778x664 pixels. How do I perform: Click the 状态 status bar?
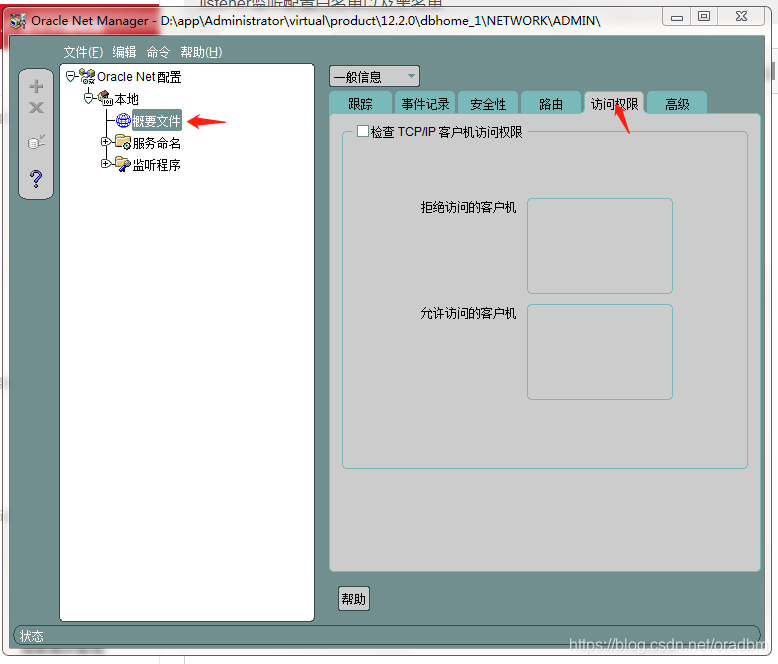(387, 635)
